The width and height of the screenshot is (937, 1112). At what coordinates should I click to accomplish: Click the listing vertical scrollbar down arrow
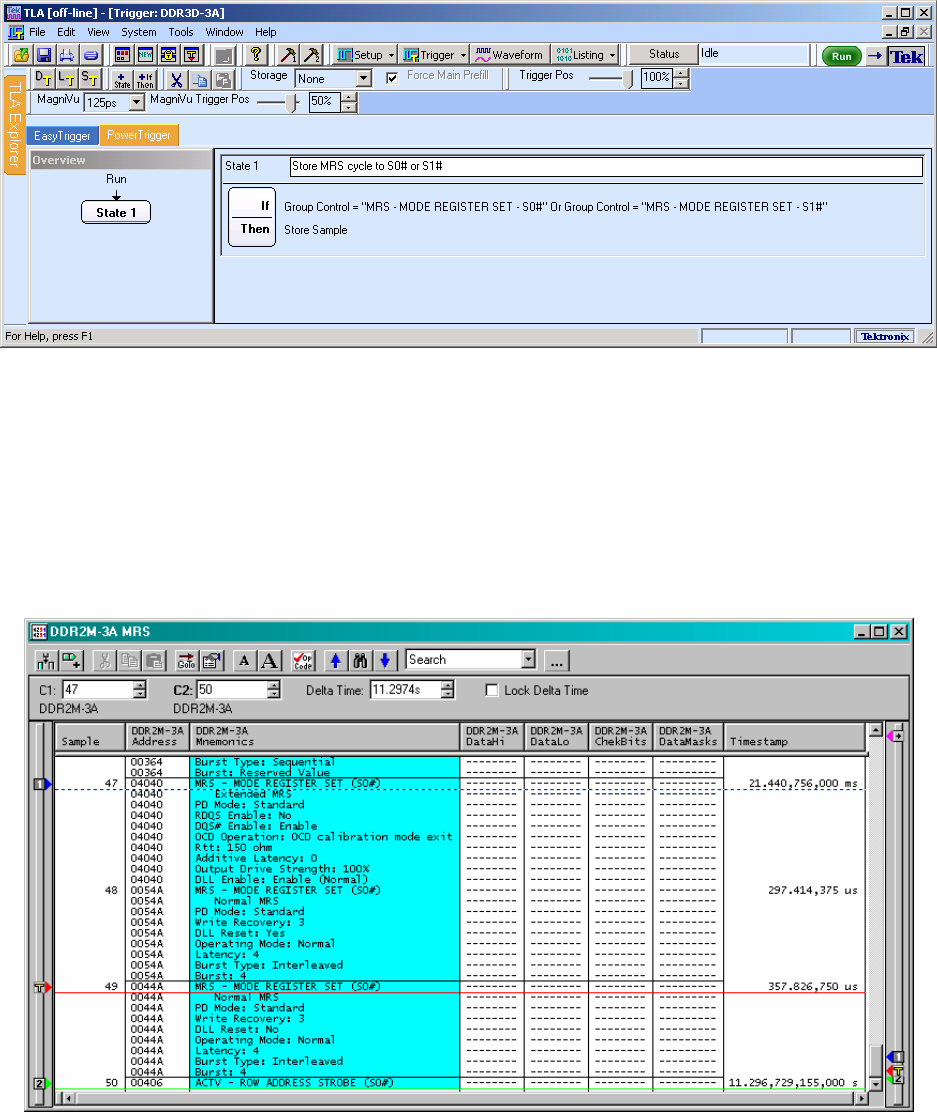(x=875, y=1083)
